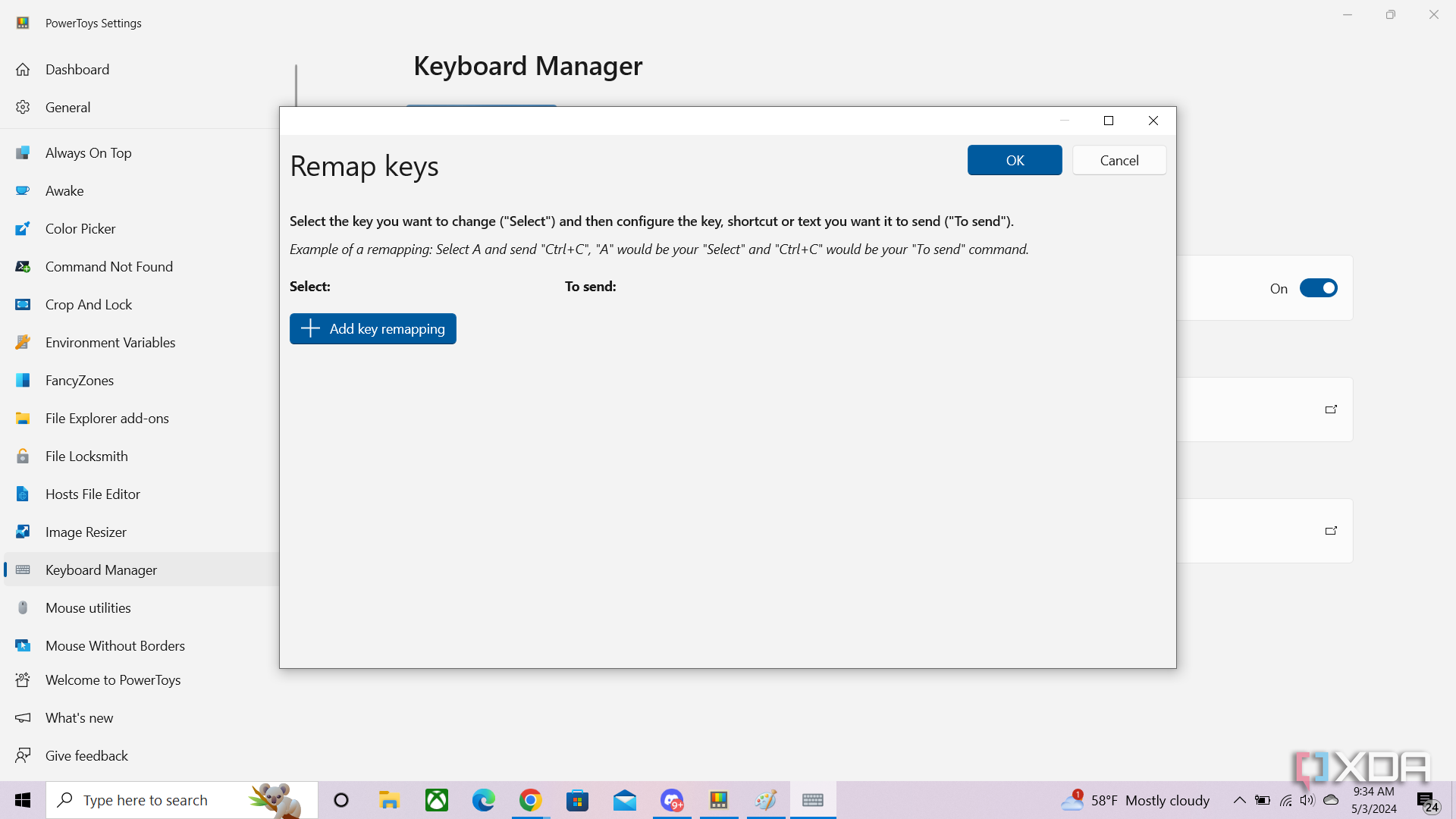Screen dimensions: 1456x819
Task: Open Google Chrome from the taskbar
Action: (x=530, y=800)
